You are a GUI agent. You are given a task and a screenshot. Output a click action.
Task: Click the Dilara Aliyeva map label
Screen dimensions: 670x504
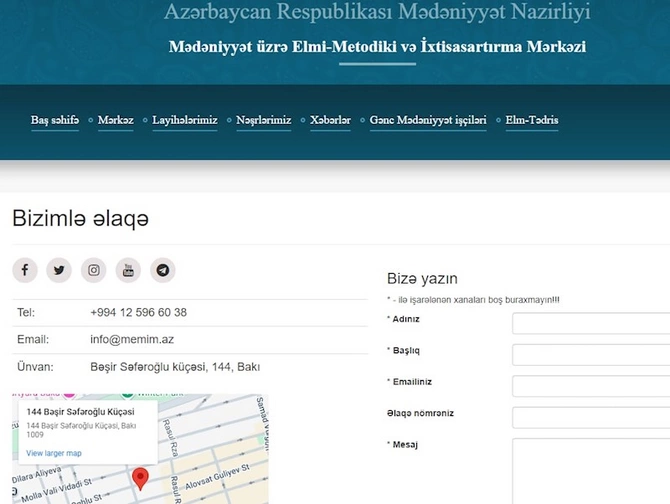tap(36, 475)
